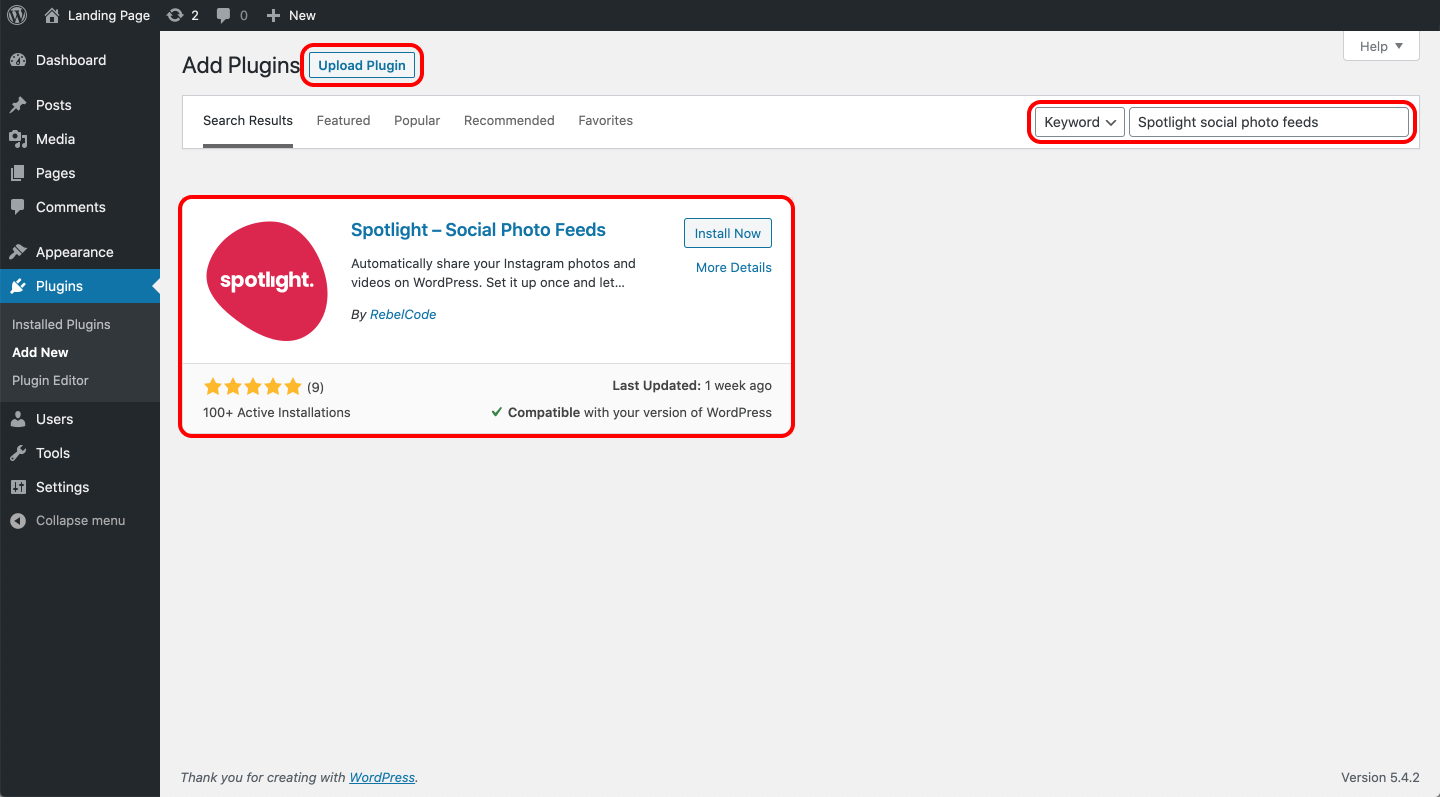Image resolution: width=1440 pixels, height=797 pixels.
Task: Switch to the Search Results tab
Action: pos(248,121)
